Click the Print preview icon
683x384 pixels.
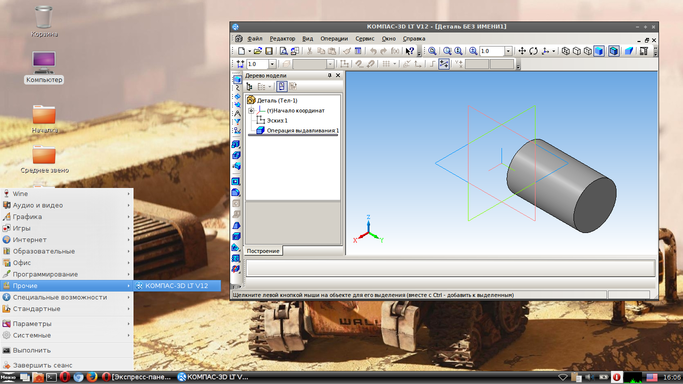284,51
